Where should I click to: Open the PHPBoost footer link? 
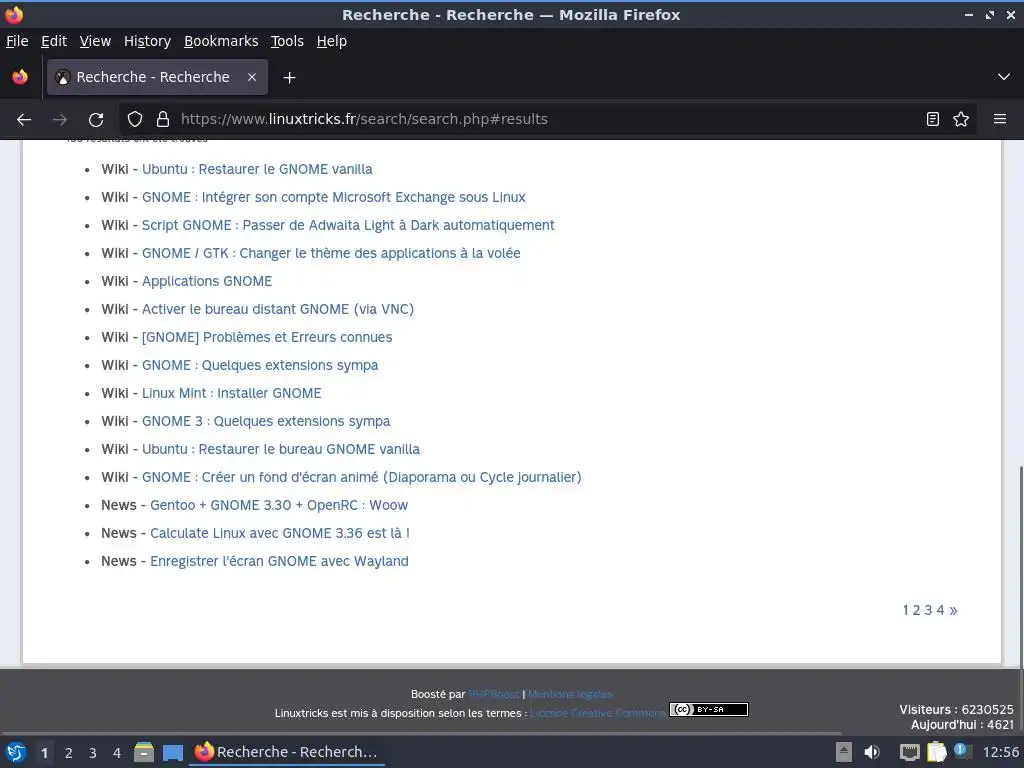[x=494, y=694]
